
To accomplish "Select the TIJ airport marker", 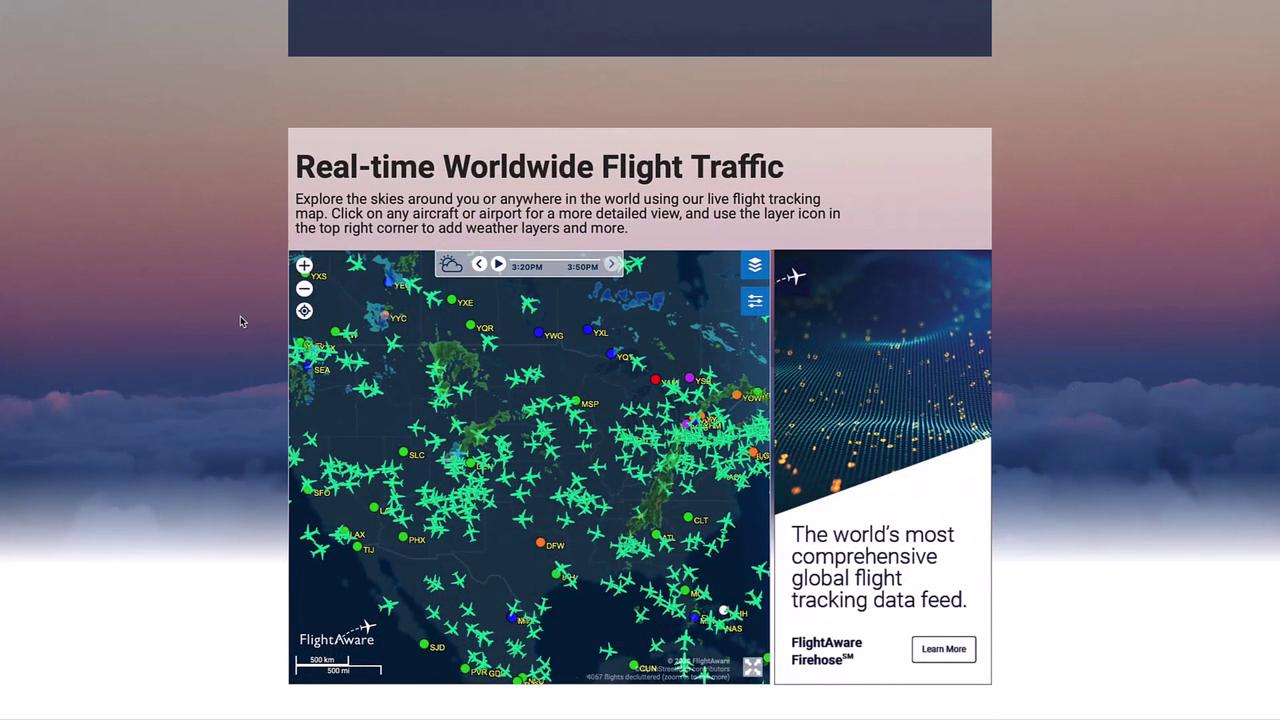I will click(358, 547).
